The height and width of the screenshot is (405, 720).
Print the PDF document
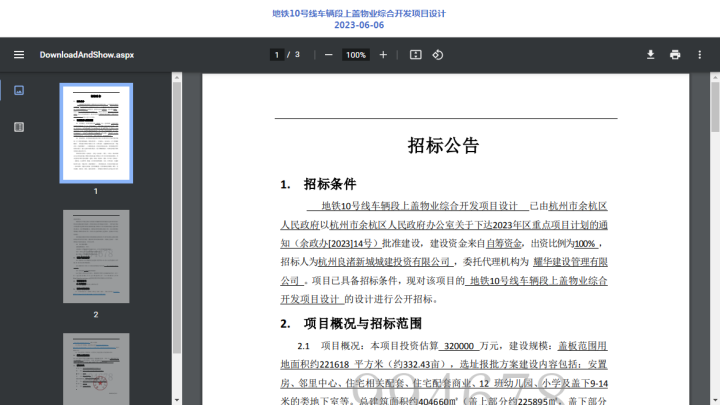pyautogui.click(x=675, y=55)
